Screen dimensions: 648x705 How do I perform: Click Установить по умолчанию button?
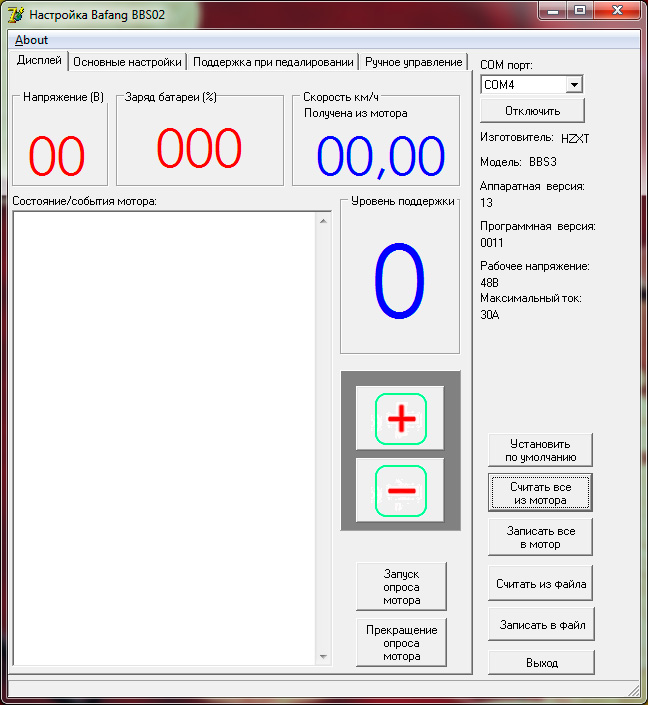(540, 450)
